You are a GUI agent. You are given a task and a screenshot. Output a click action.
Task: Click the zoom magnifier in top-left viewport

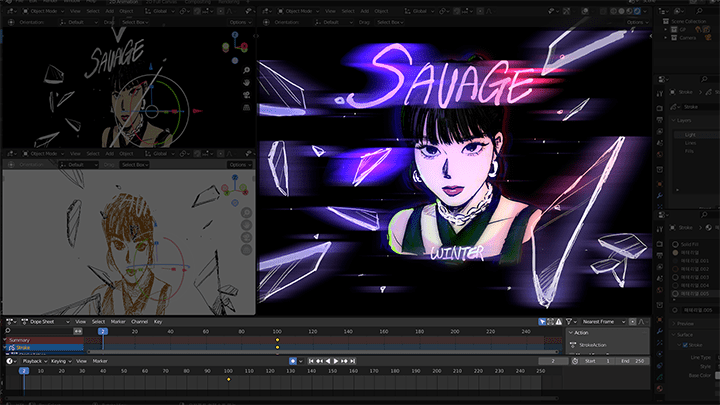247,70
